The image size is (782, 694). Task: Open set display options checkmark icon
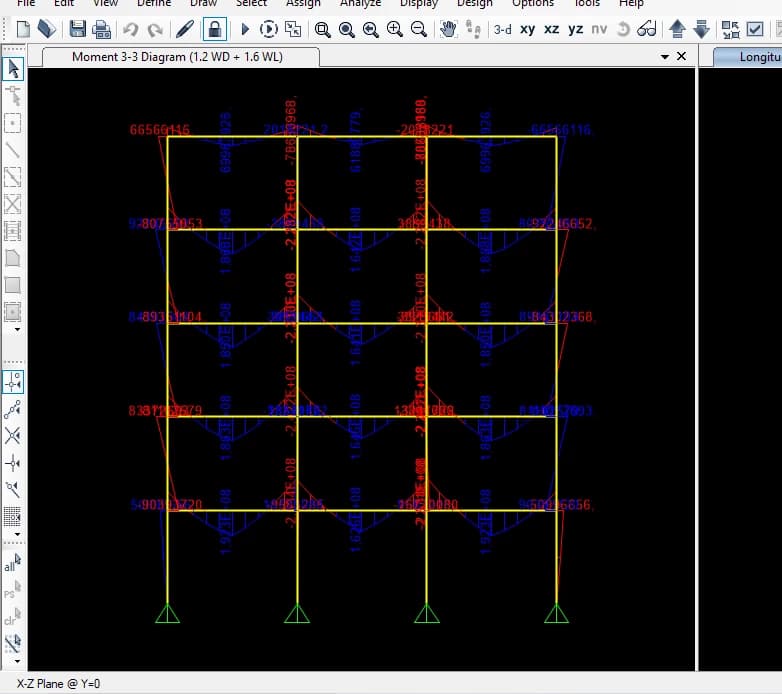755,29
